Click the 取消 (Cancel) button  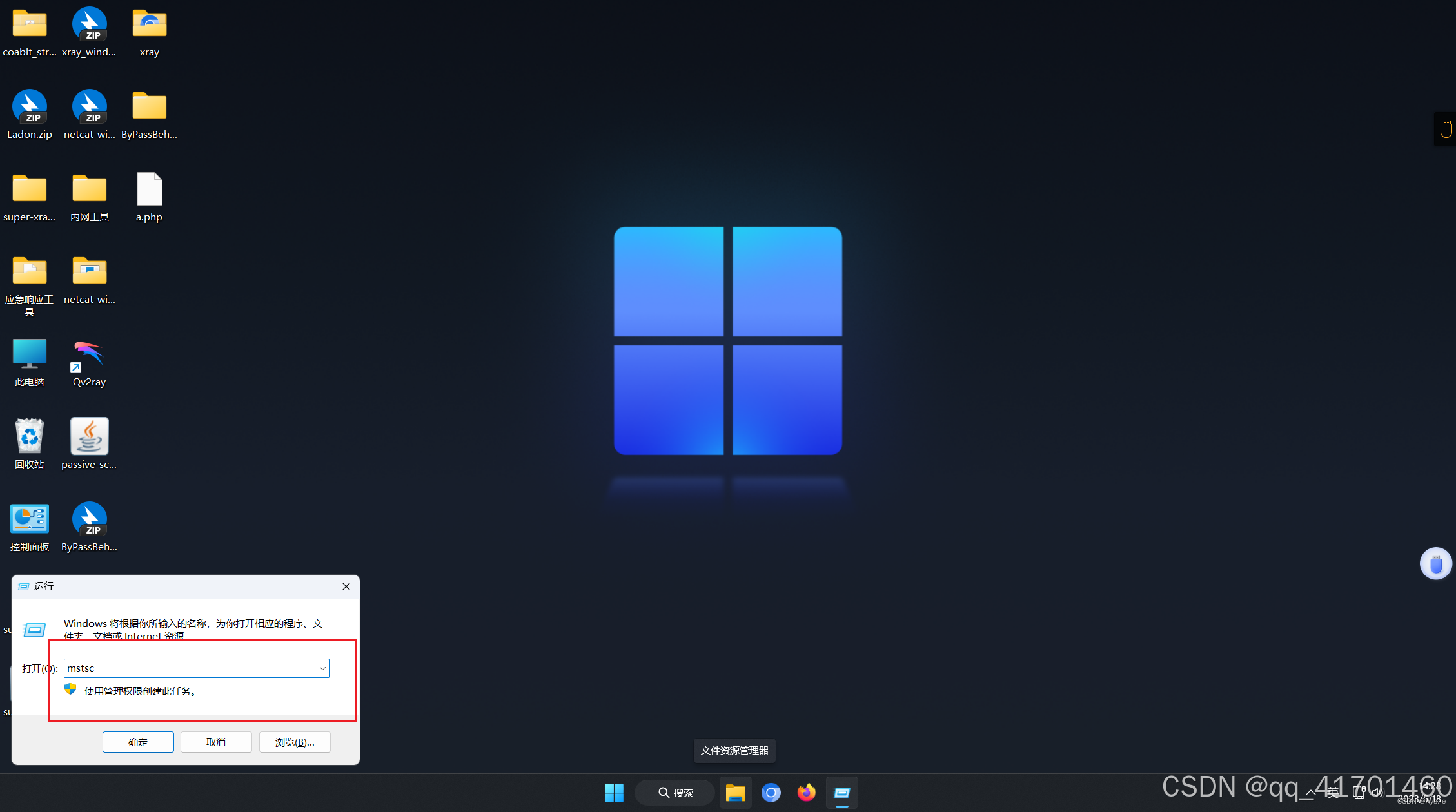[x=216, y=742]
